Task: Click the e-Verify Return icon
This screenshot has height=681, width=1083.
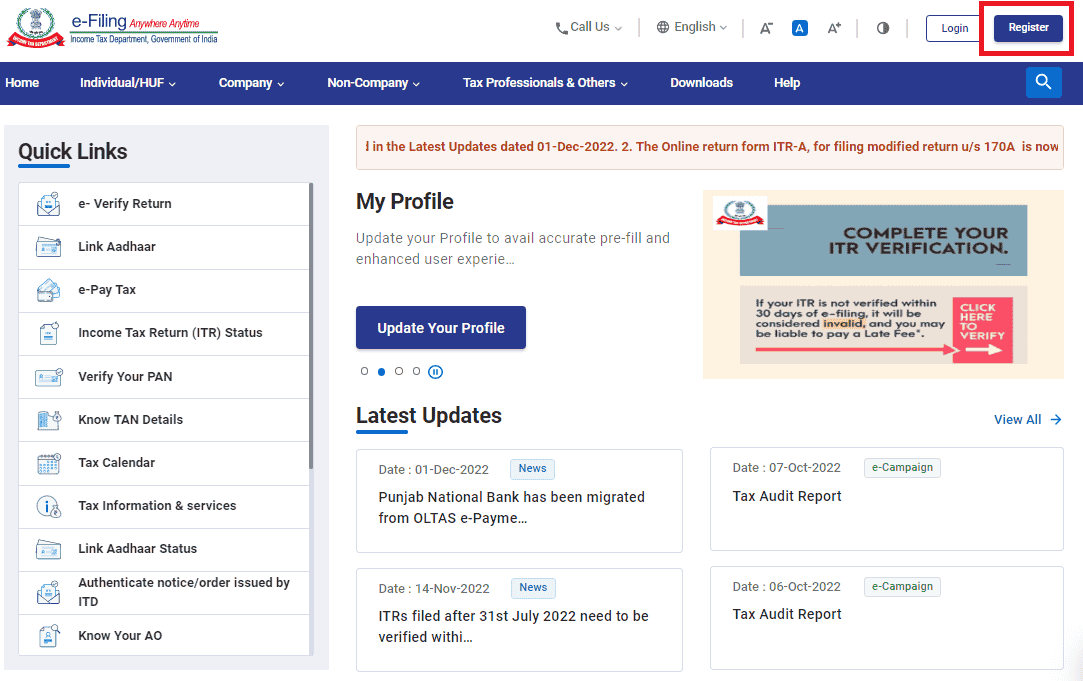Action: 48,204
